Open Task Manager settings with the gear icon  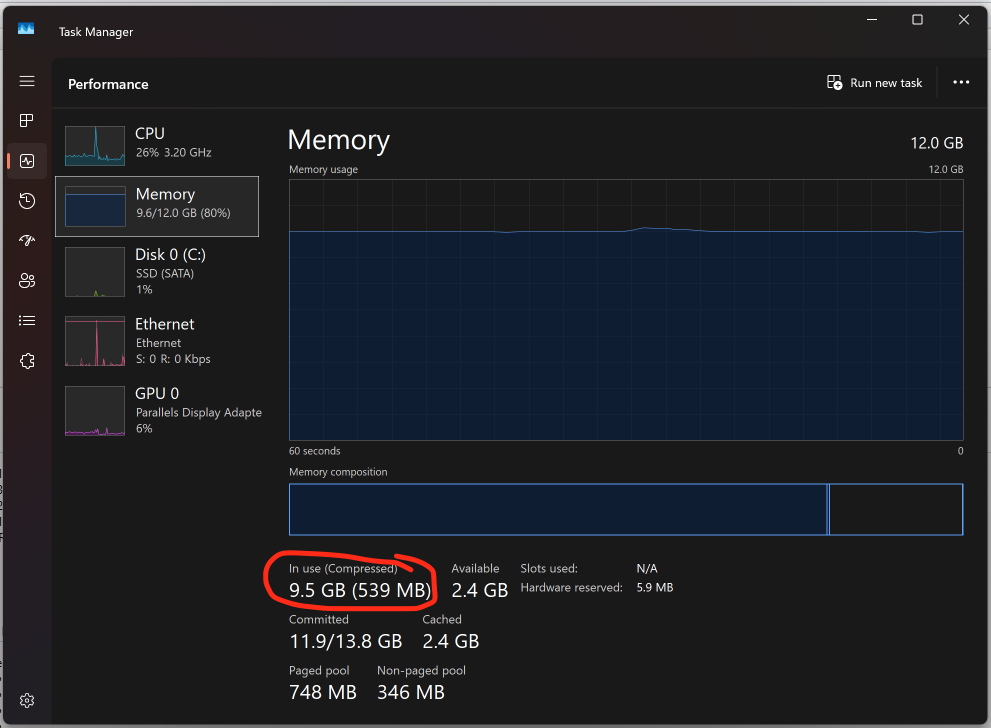click(x=27, y=700)
